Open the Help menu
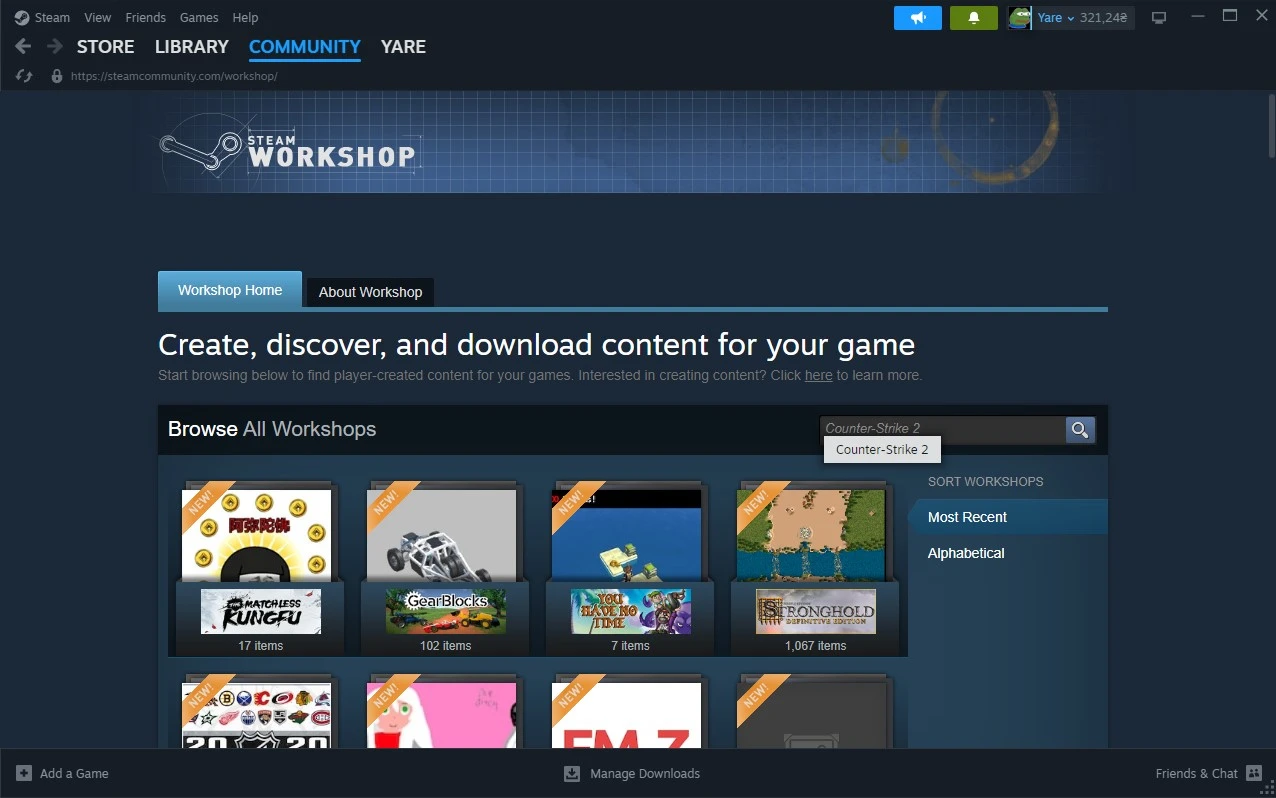The width and height of the screenshot is (1276, 798). 245,18
